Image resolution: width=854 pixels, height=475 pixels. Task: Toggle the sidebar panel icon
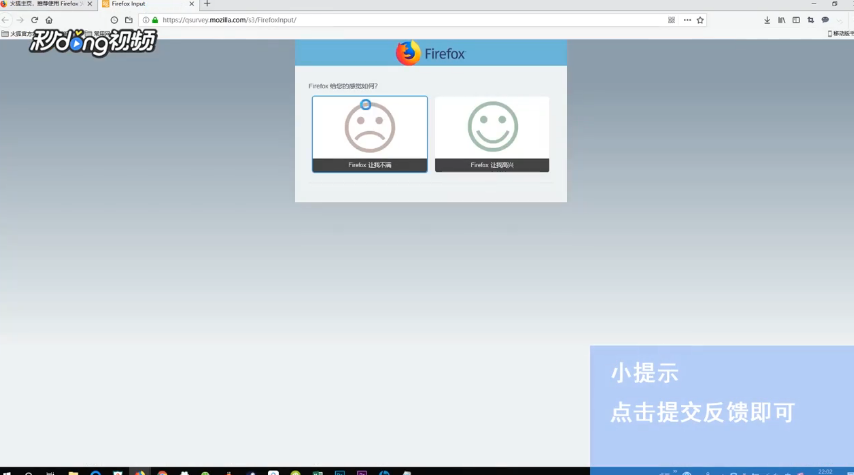pos(796,20)
